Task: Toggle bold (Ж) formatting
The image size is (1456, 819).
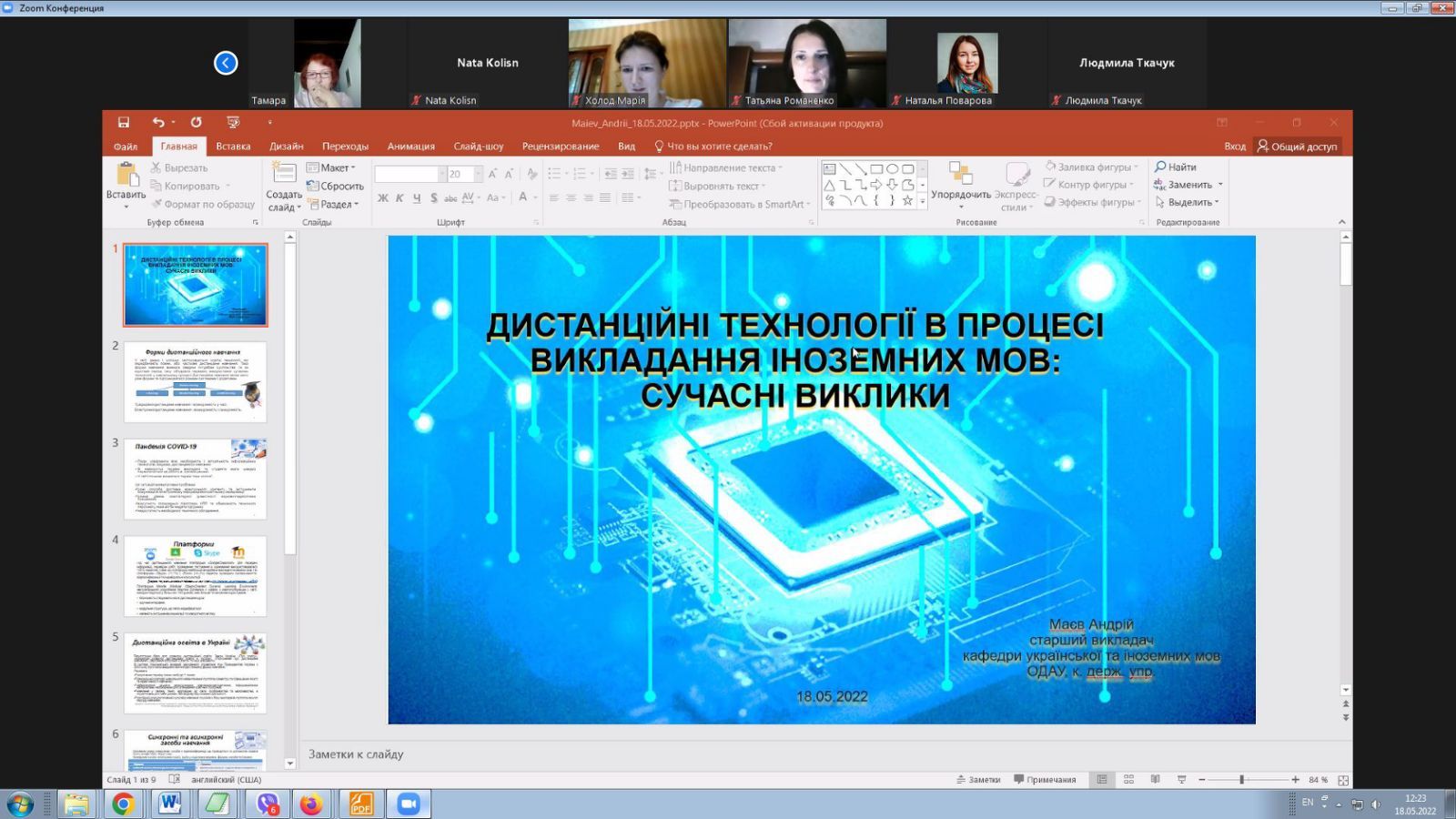Action: coord(383,197)
